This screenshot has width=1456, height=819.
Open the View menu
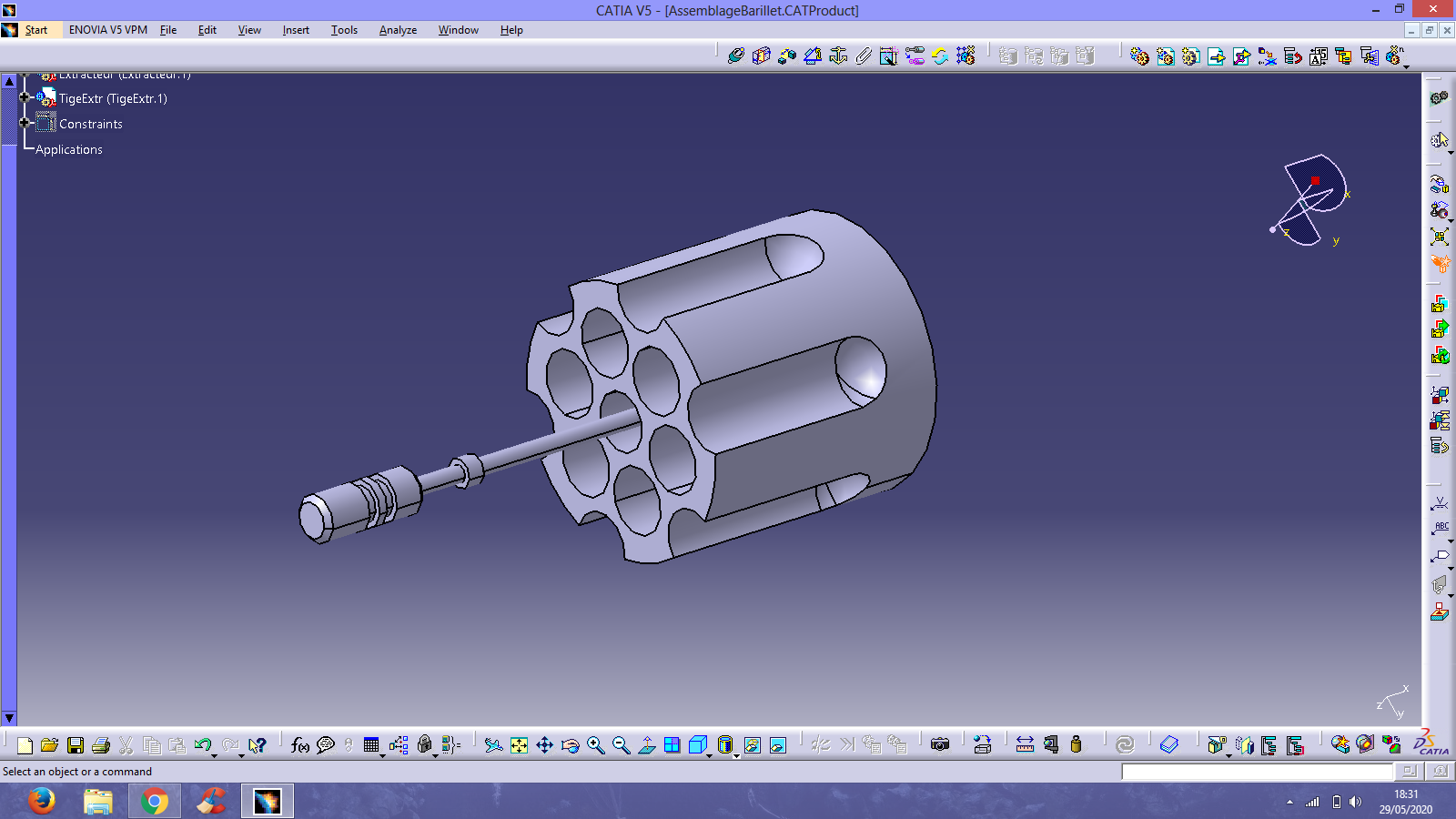[249, 30]
